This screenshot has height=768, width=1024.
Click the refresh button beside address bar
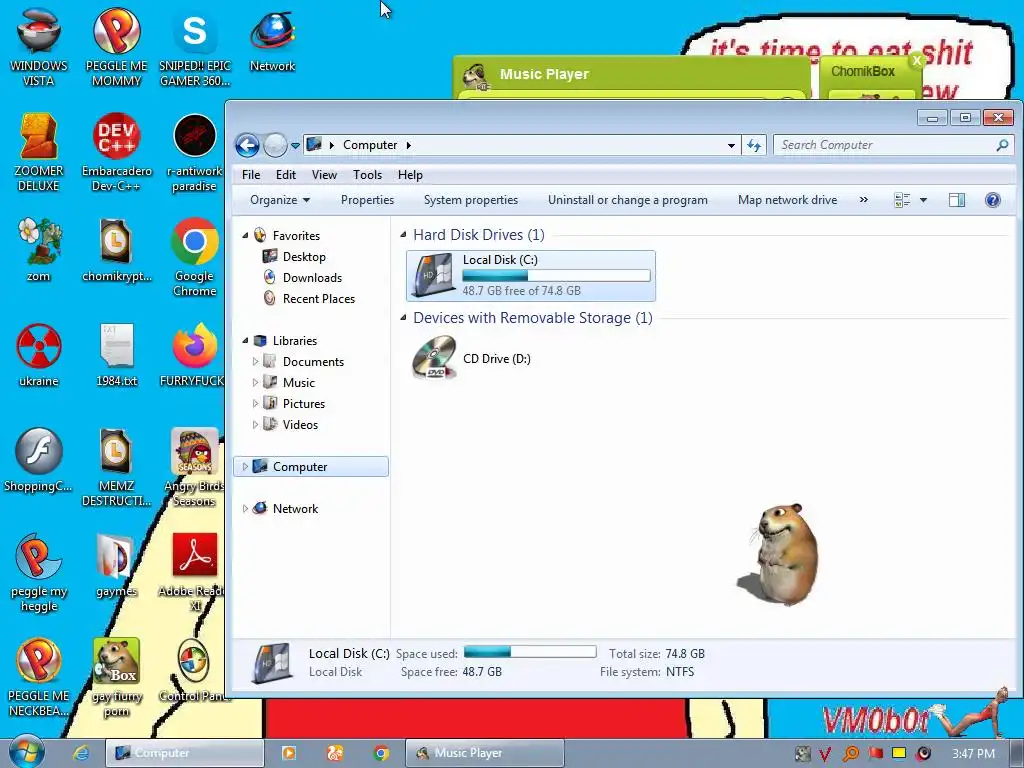click(754, 145)
